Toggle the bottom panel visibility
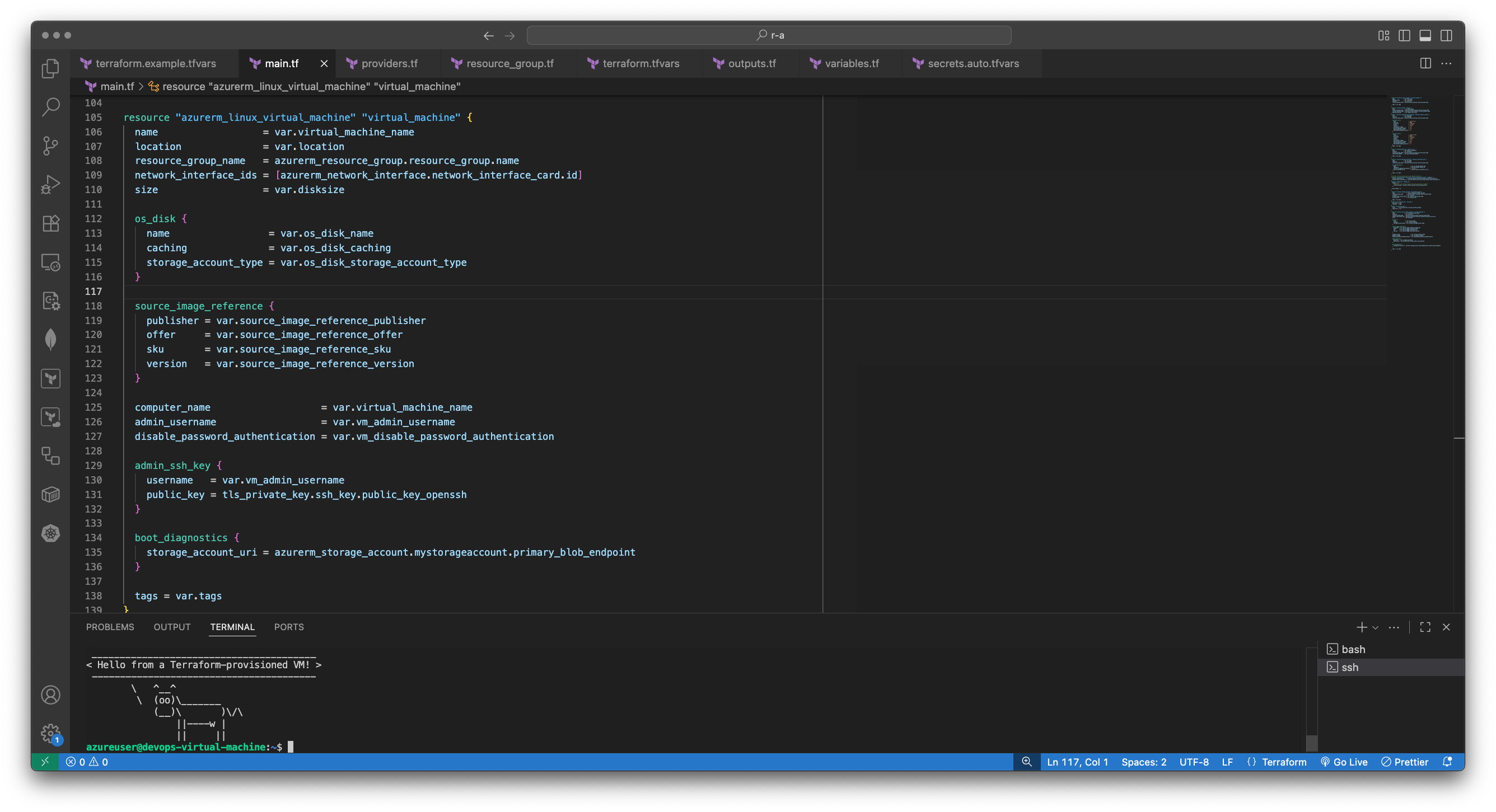Screen dimensions: 1496x812 (1425, 35)
